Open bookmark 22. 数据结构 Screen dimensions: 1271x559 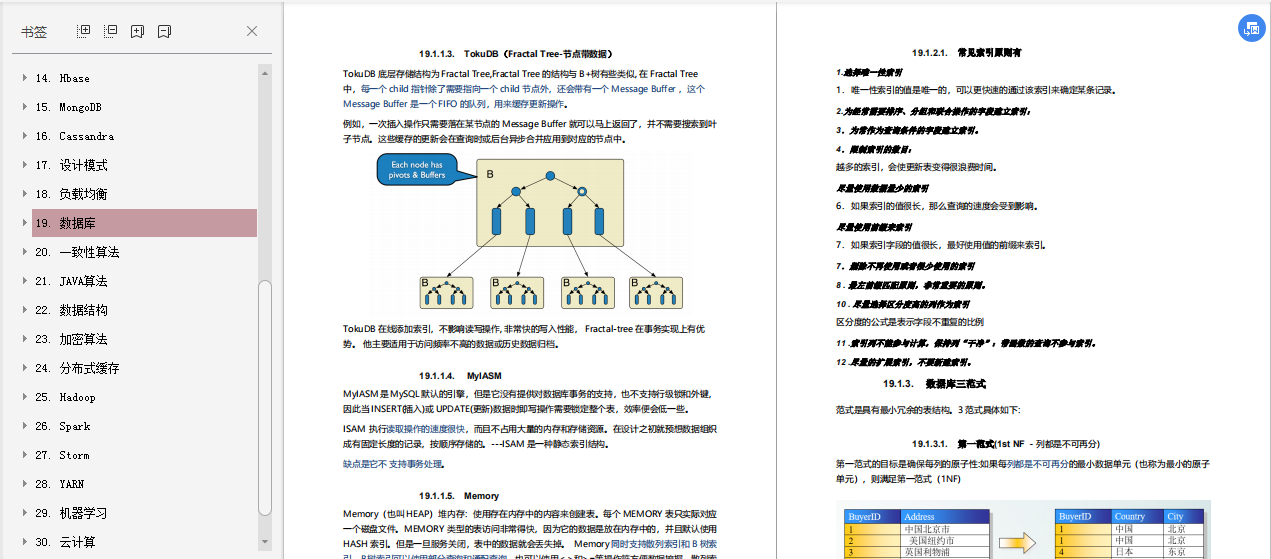pos(71,310)
